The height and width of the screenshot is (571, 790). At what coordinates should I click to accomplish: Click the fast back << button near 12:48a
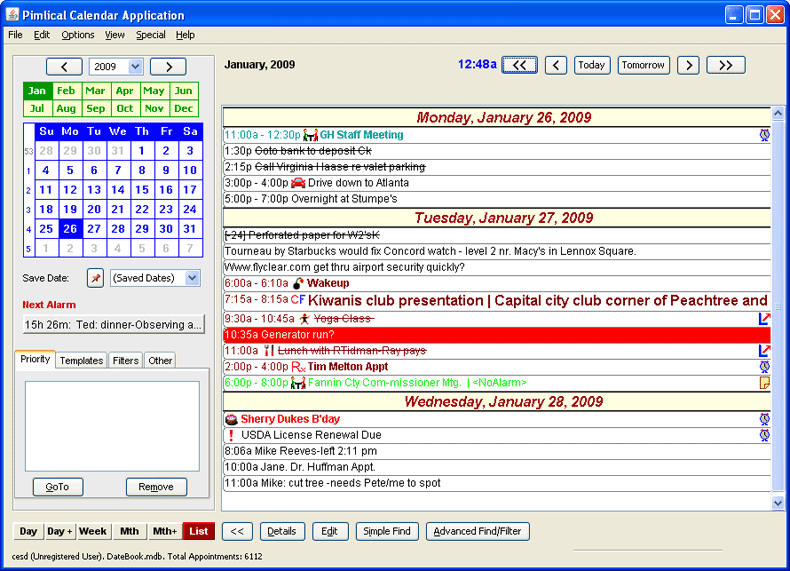coord(519,65)
